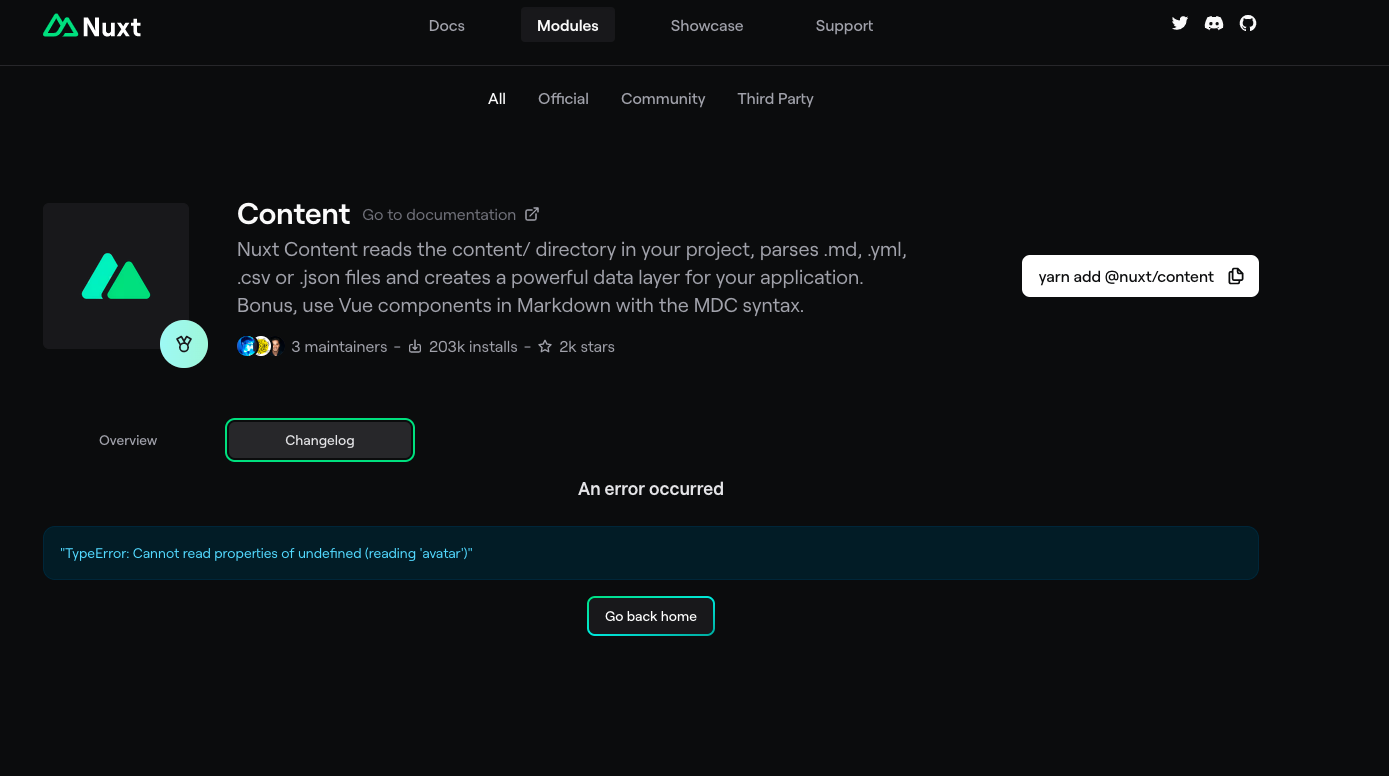The width and height of the screenshot is (1389, 776).
Task: Open the Modules navigation item
Action: (x=568, y=26)
